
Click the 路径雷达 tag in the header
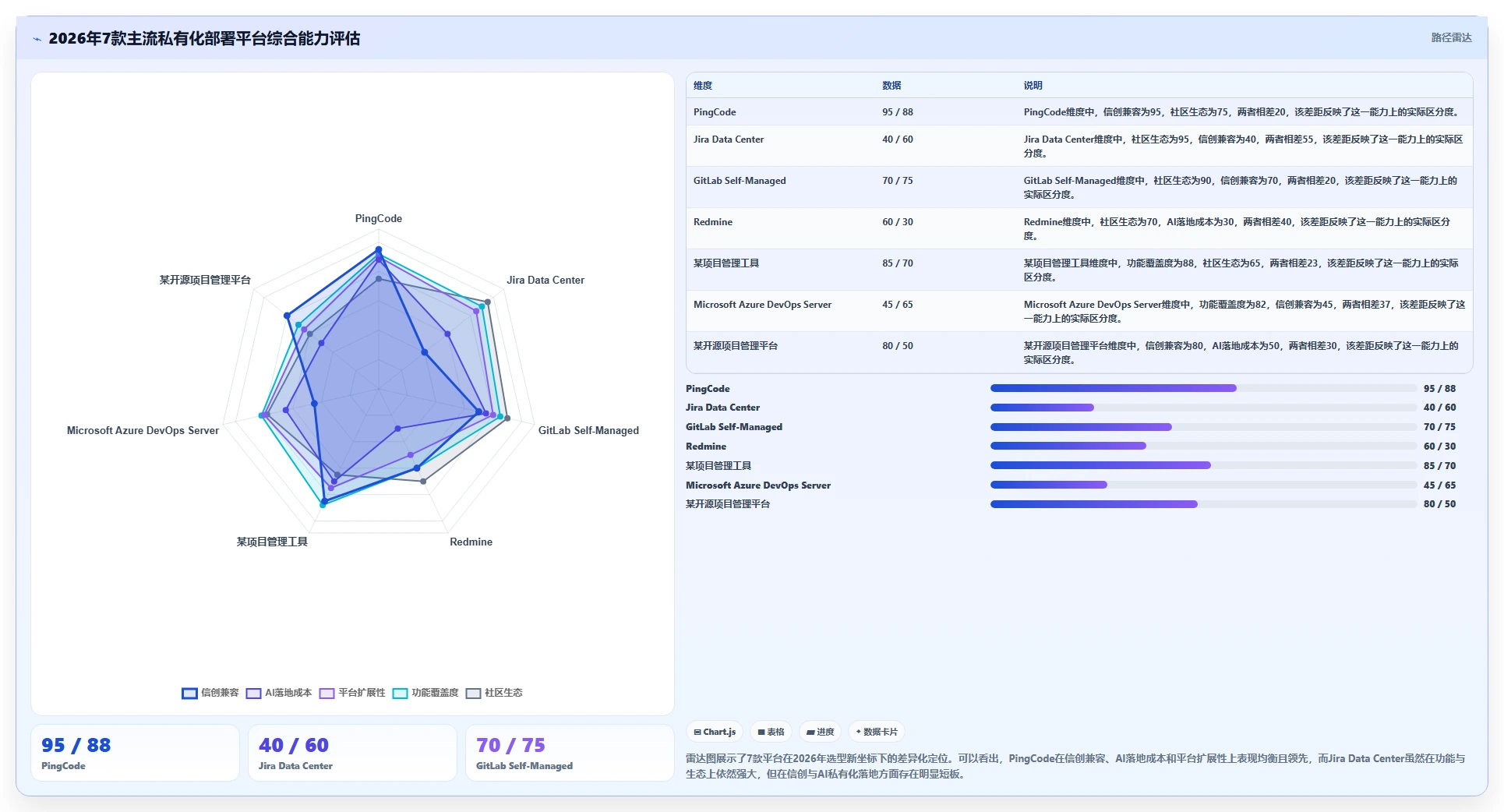(x=1451, y=37)
